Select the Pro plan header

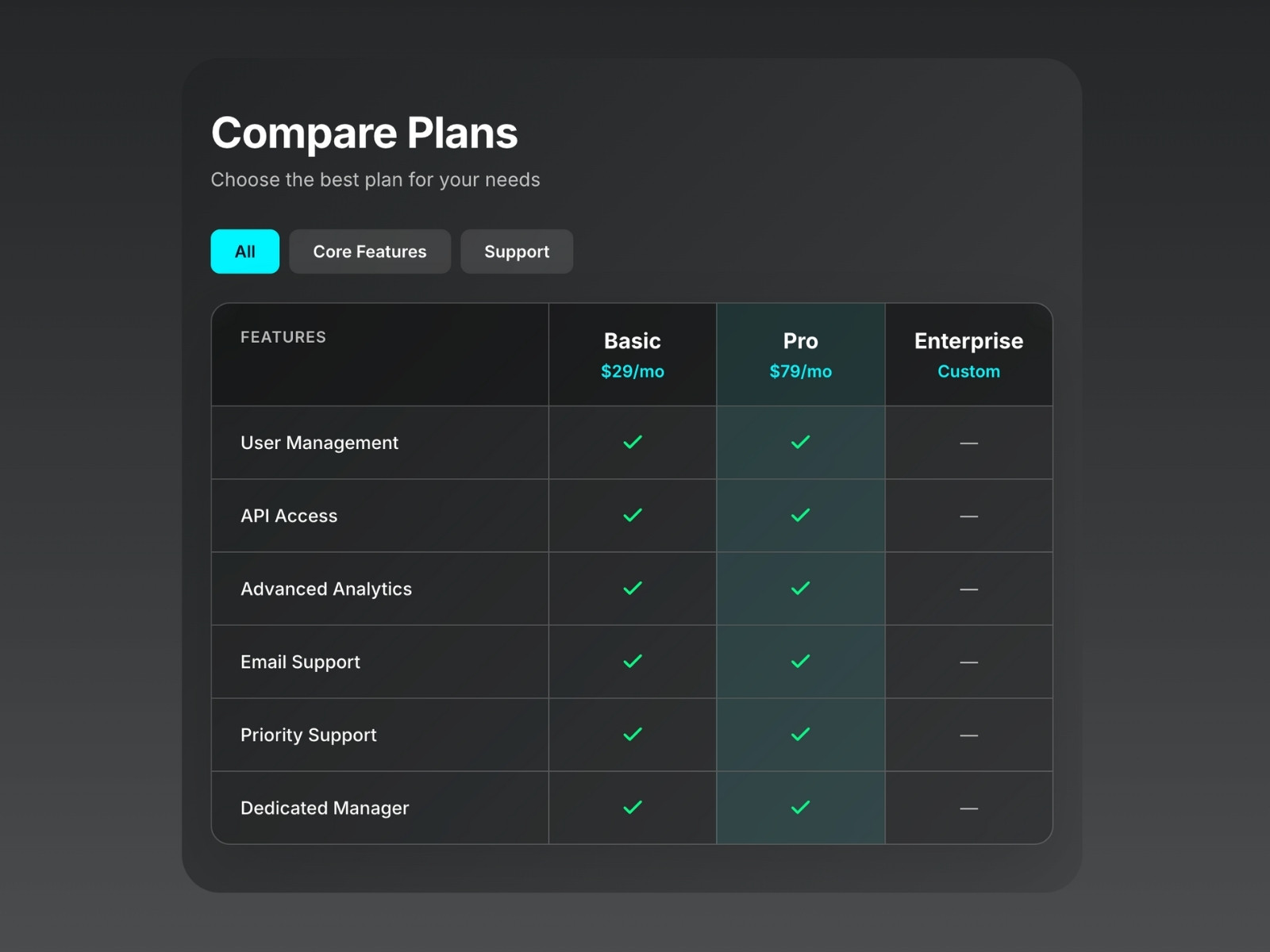(x=800, y=341)
